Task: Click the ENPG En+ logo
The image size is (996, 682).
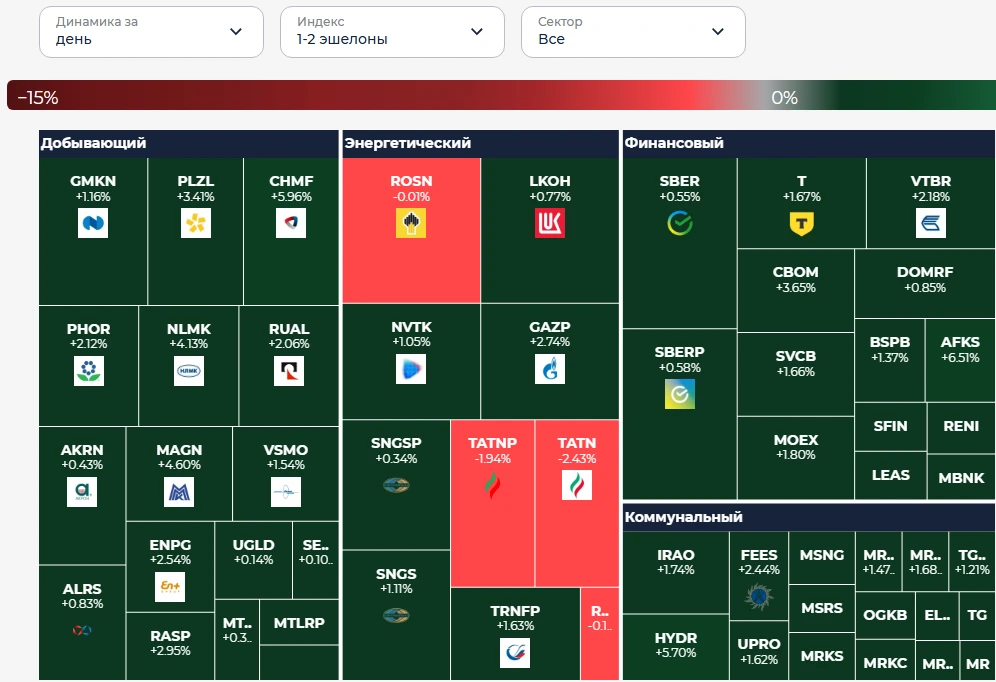Action: coord(170,586)
